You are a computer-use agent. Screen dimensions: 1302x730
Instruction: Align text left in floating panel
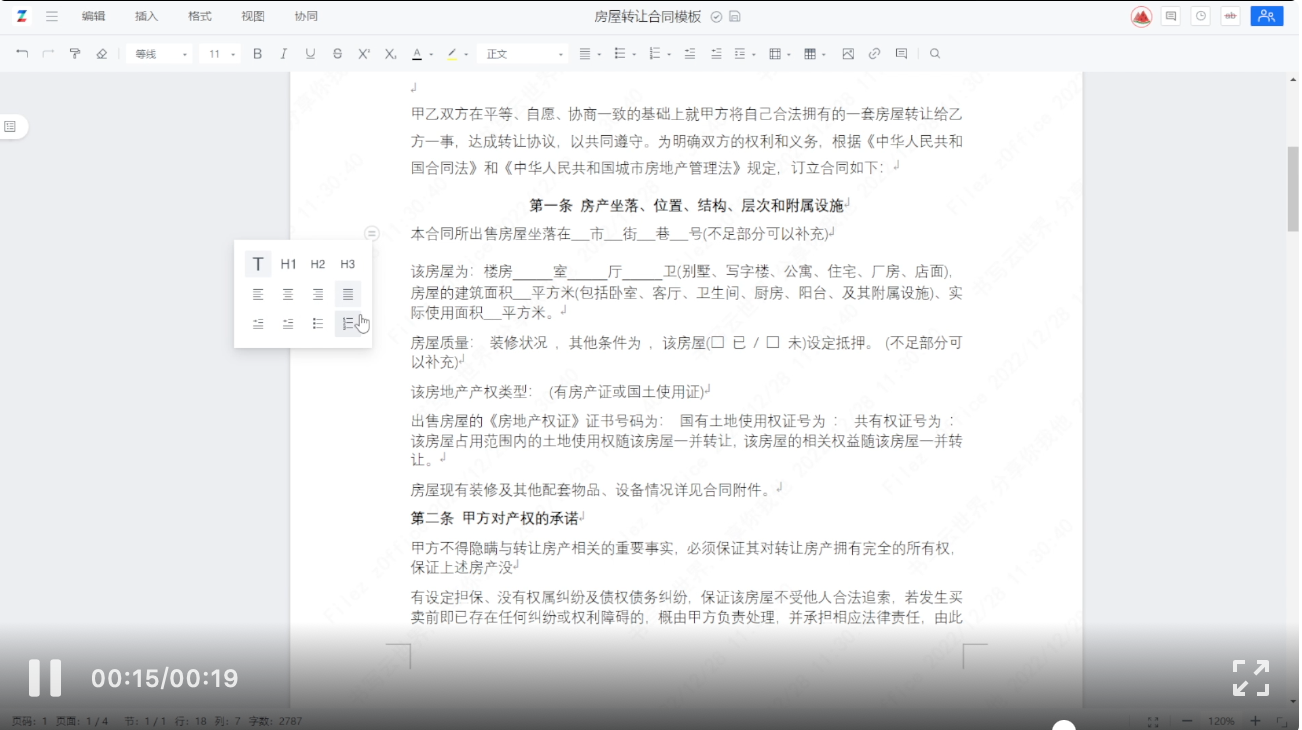point(258,294)
